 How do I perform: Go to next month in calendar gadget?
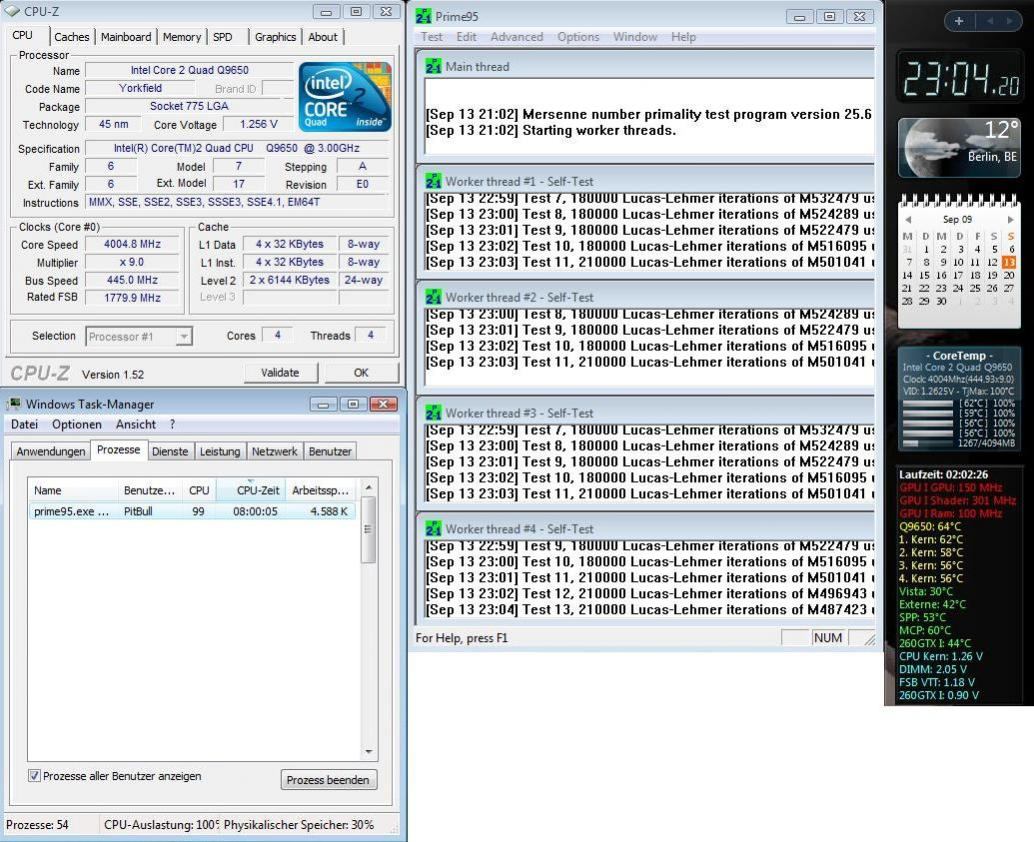click(1010, 220)
